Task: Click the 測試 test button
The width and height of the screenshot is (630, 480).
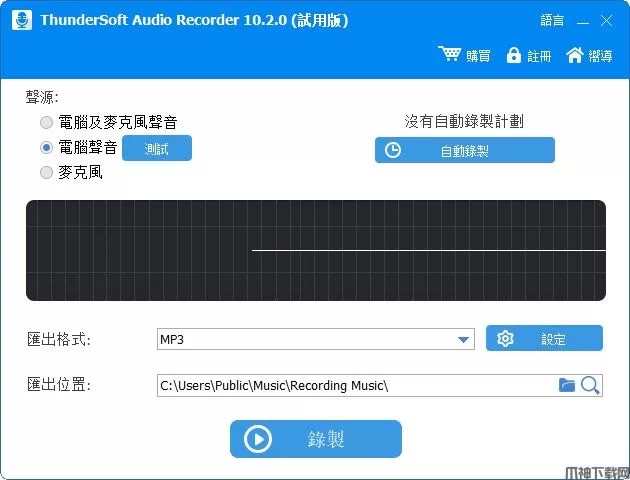Action: pos(157,148)
